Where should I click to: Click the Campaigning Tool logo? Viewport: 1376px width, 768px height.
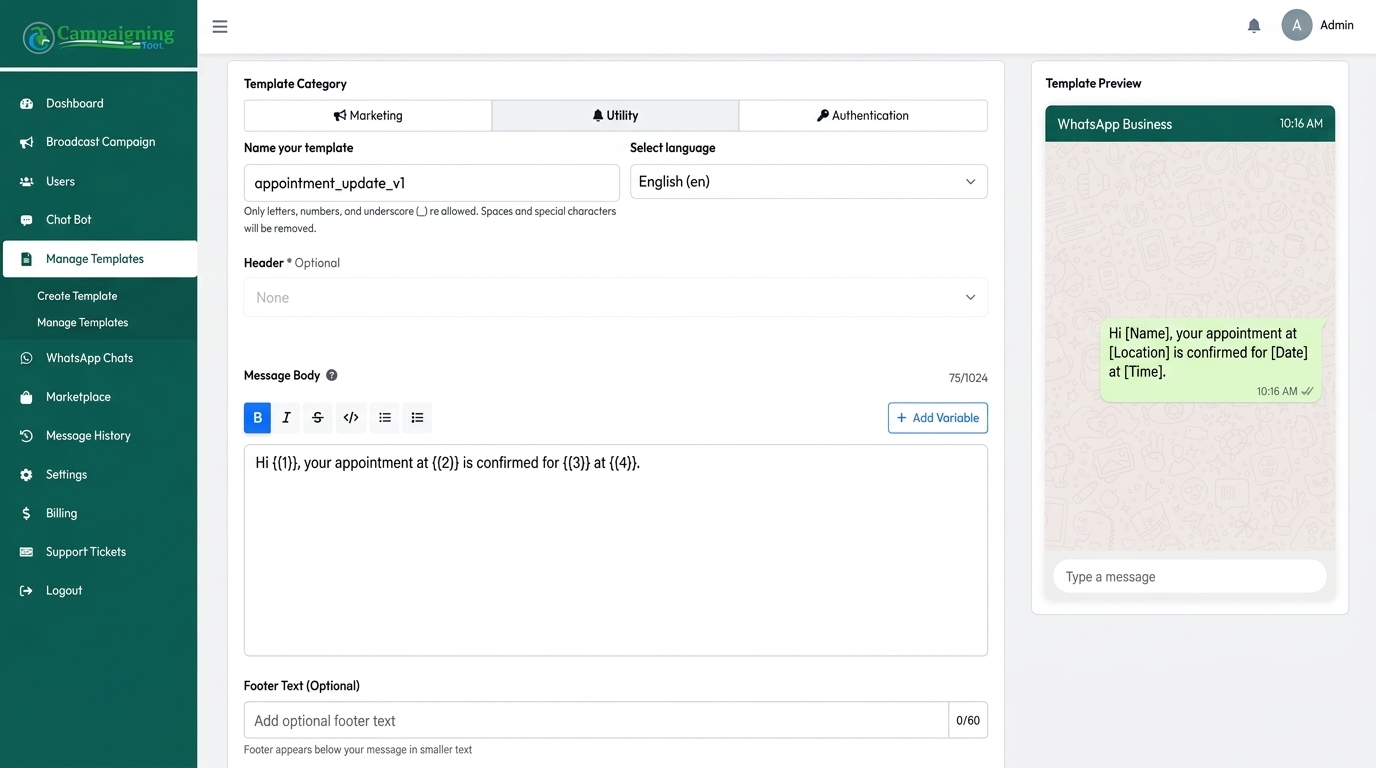click(98, 36)
